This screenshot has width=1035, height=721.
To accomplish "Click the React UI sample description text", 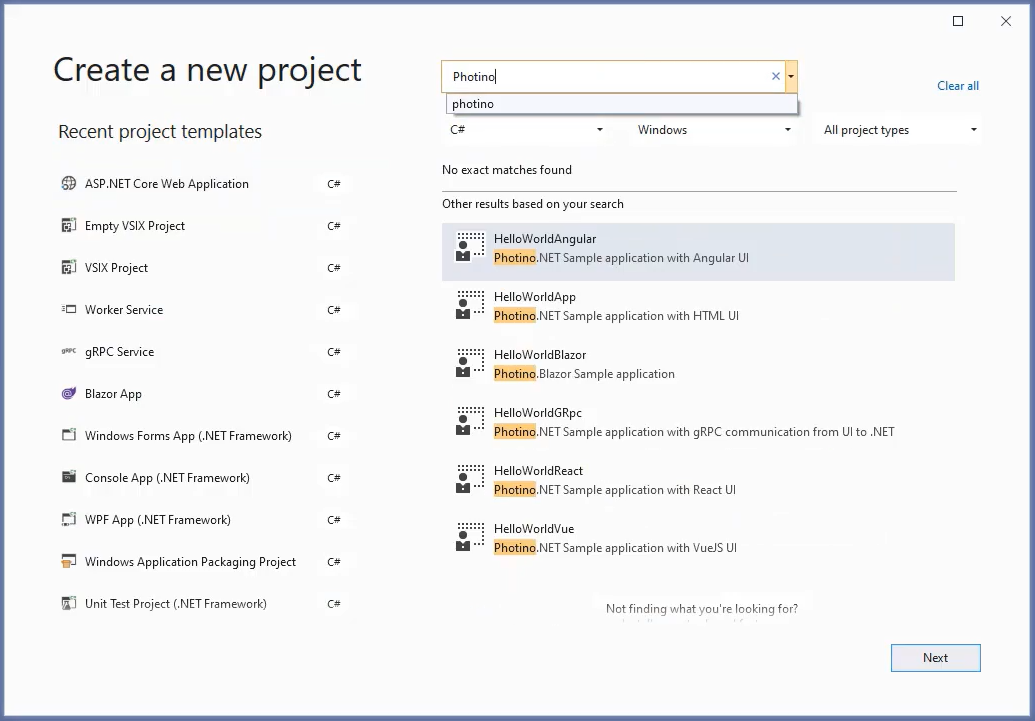I will (615, 490).
